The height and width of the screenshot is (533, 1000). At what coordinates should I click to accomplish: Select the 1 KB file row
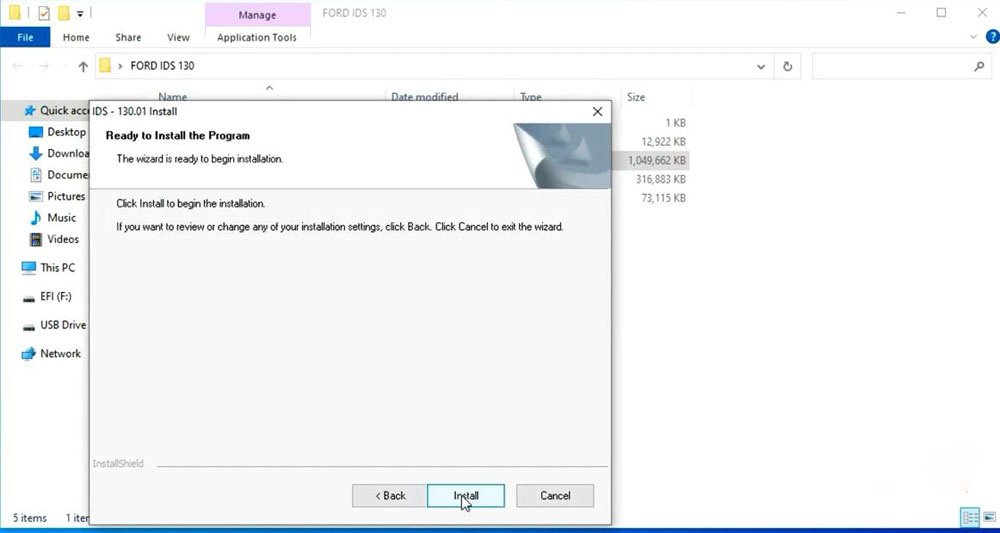[x=675, y=122]
